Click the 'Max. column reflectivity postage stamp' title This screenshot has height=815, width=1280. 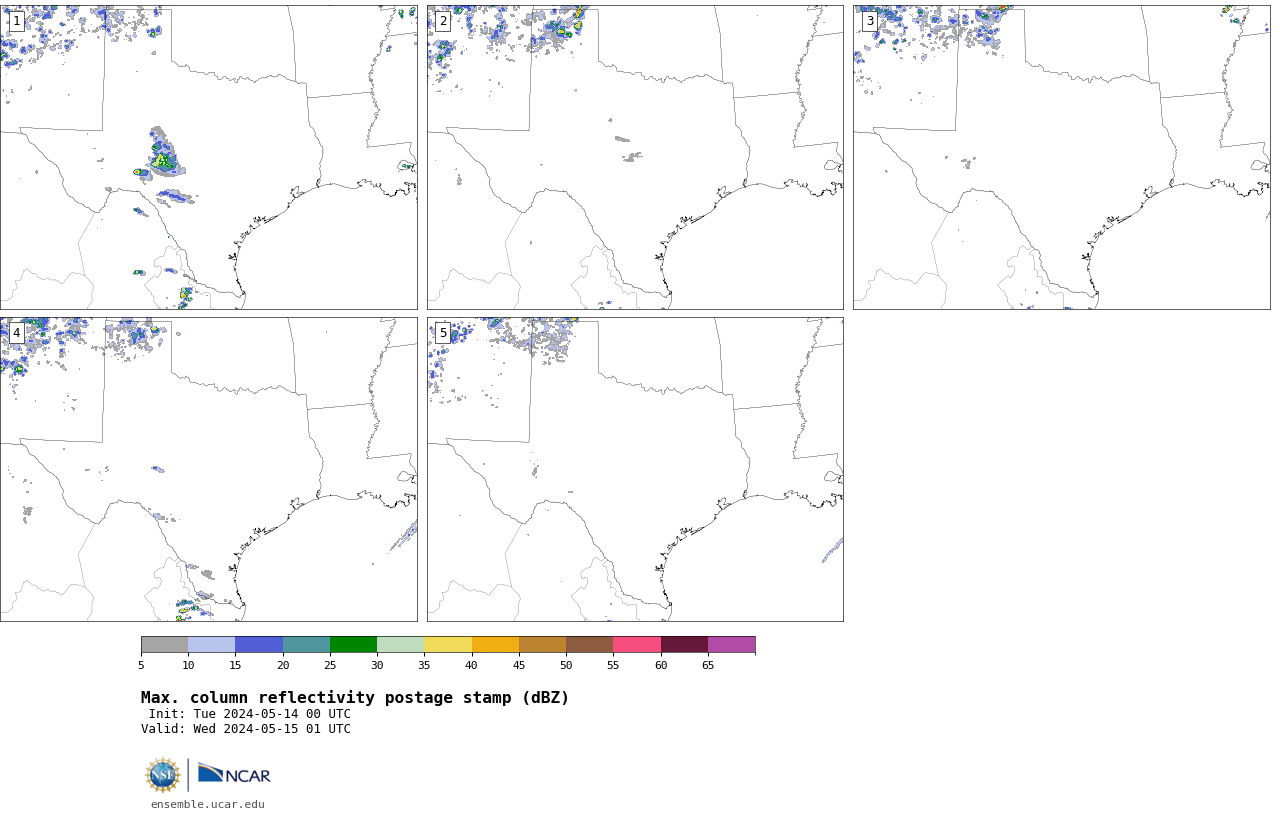pyautogui.click(x=355, y=698)
